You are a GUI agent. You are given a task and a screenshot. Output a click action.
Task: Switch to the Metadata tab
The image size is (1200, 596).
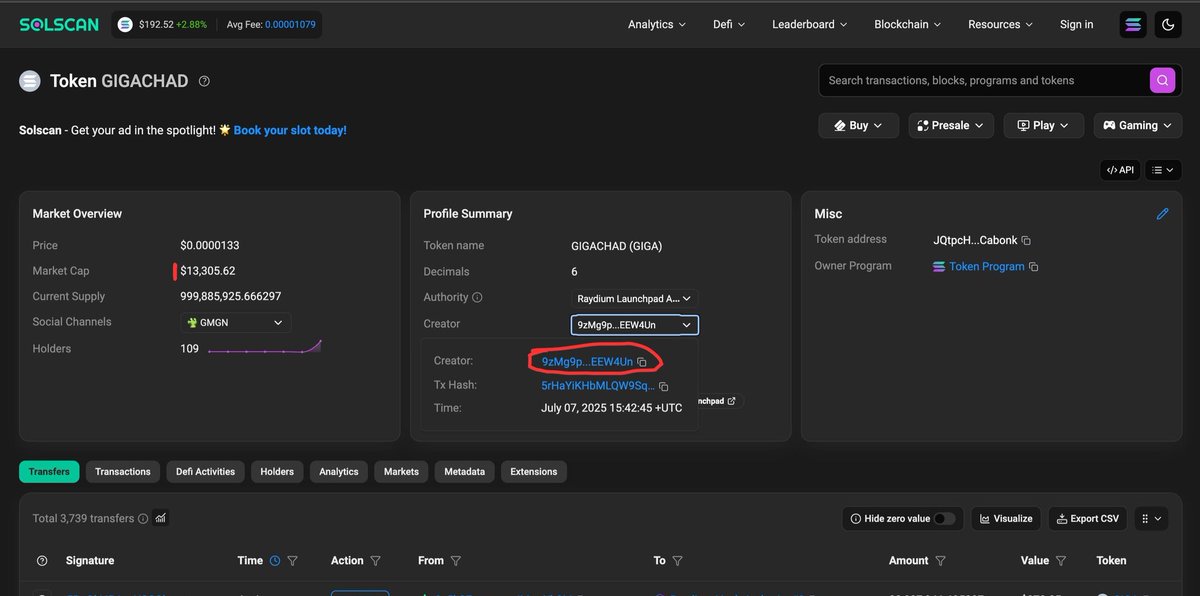pyautogui.click(x=465, y=472)
